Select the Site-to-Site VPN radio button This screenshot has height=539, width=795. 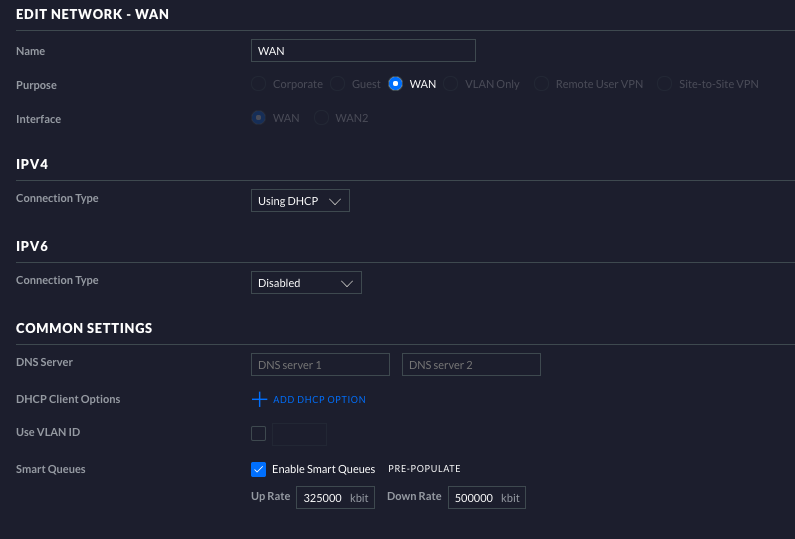point(665,84)
